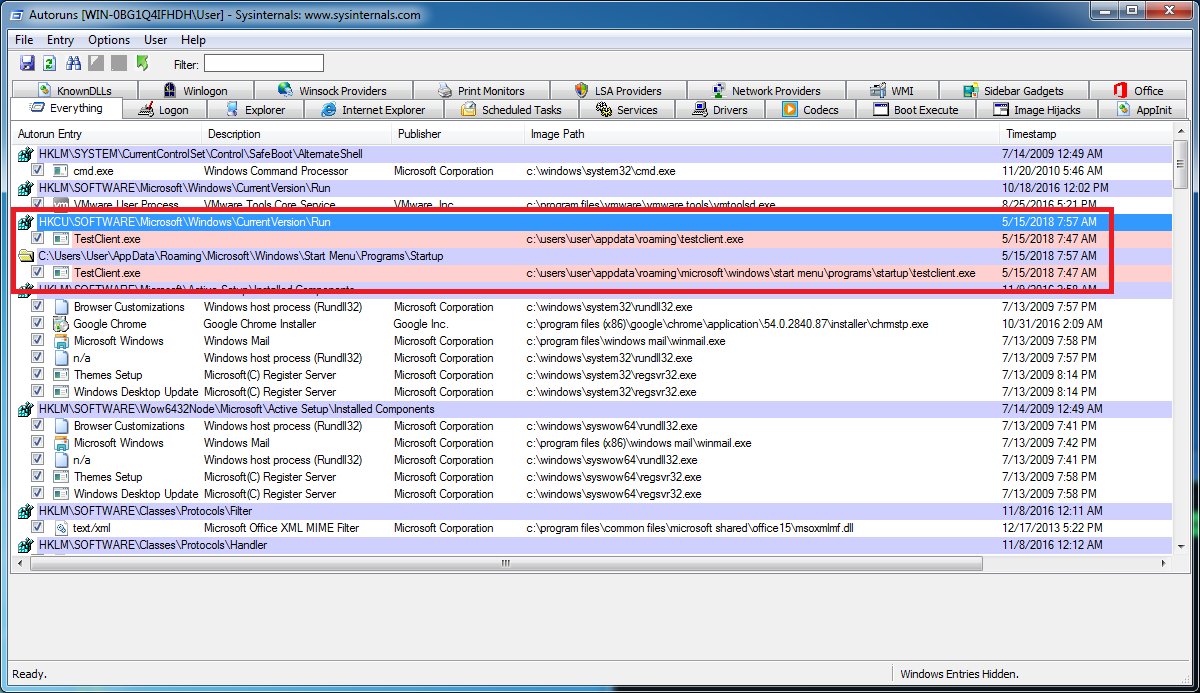The image size is (1200, 693).
Task: Click registry icon of HKLM SafeBoot AlternateShell row
Action: point(27,154)
